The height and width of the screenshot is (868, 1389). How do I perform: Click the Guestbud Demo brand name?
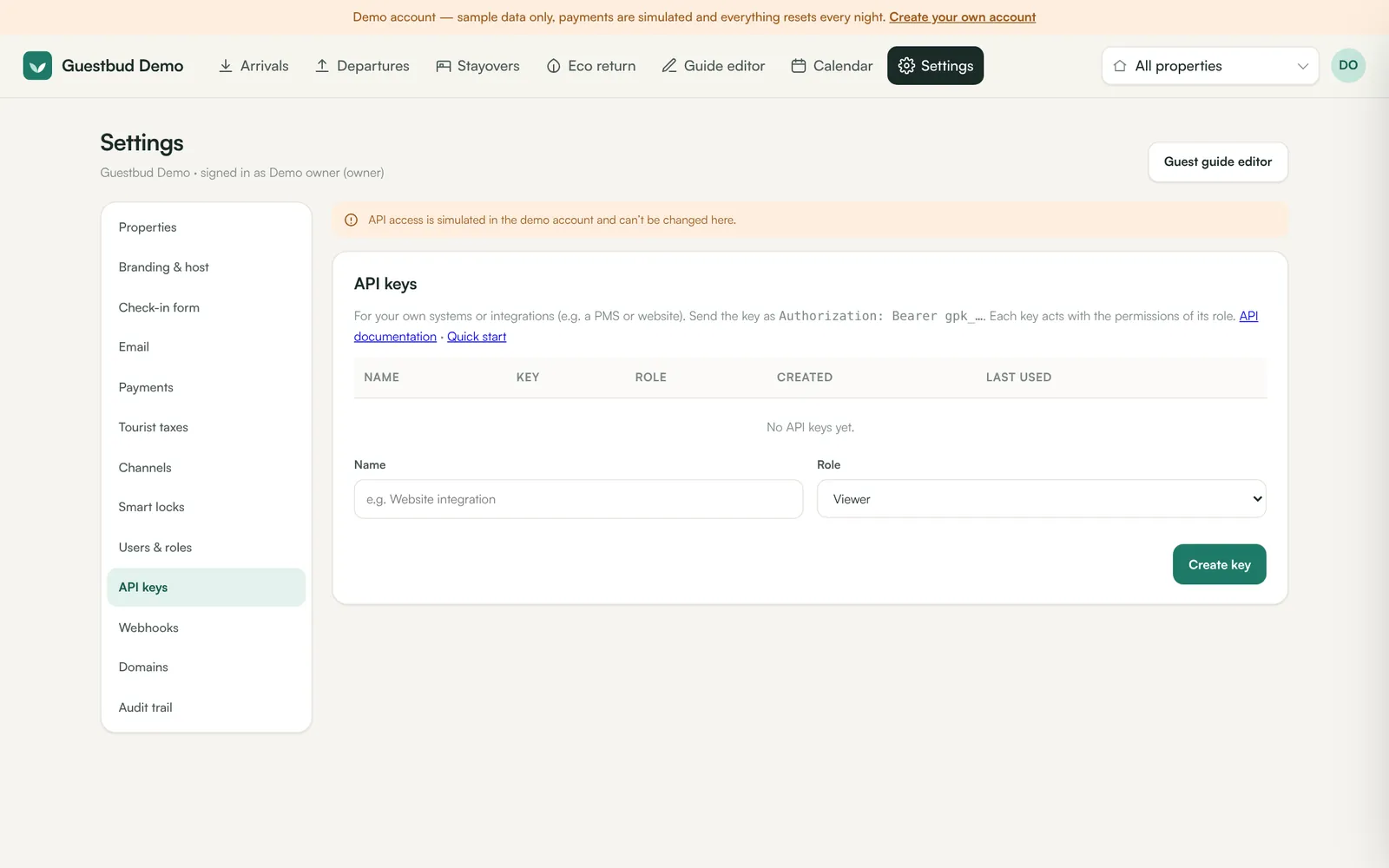[x=122, y=66]
